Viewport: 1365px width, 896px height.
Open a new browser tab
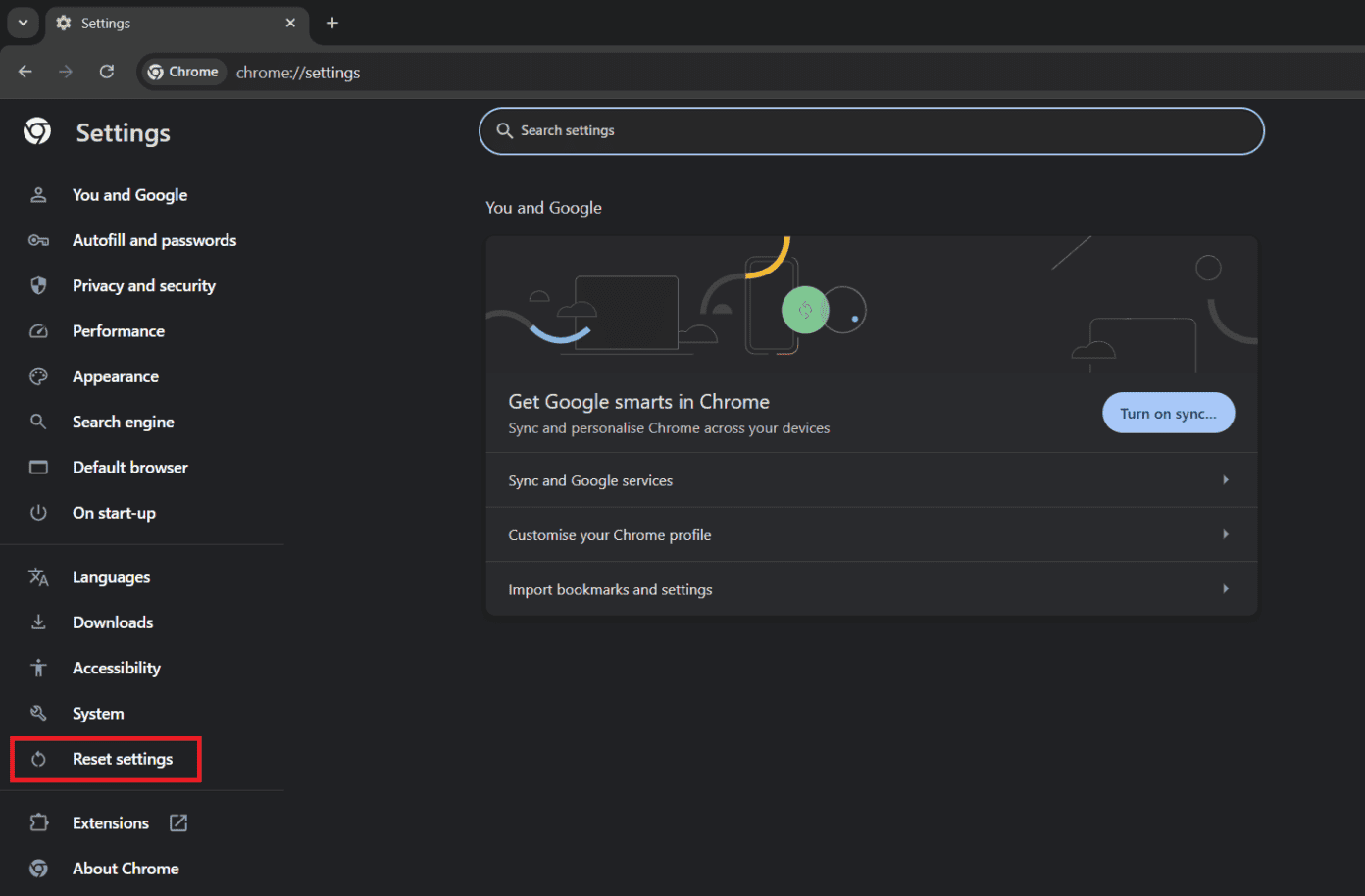click(x=331, y=22)
